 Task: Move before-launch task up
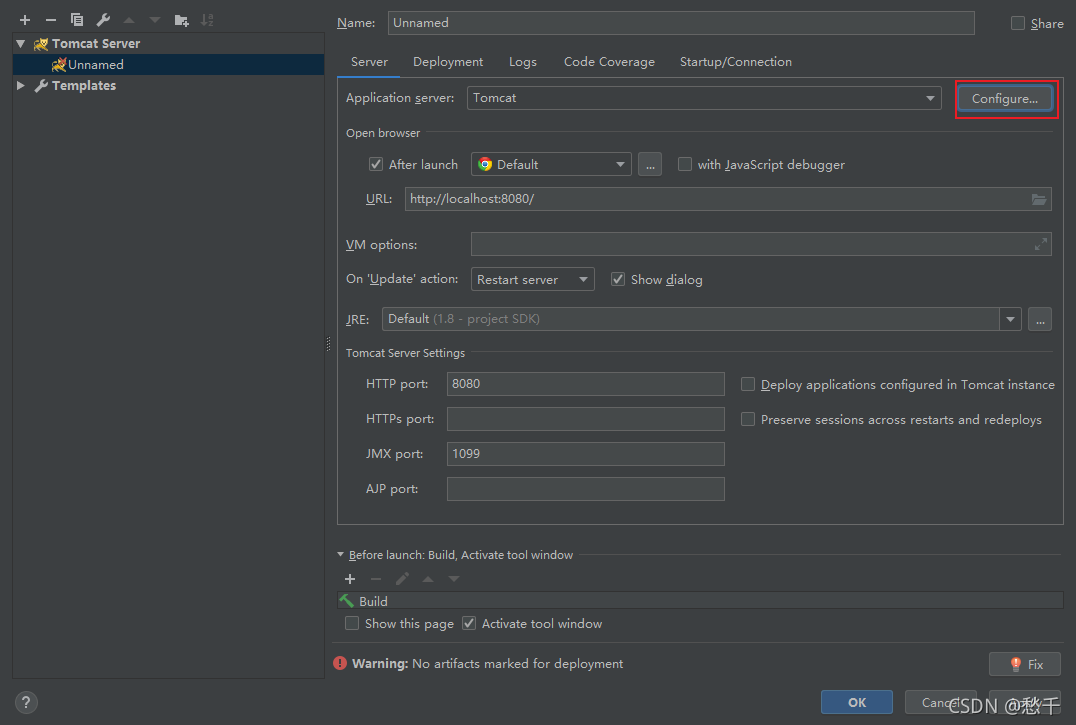[428, 579]
